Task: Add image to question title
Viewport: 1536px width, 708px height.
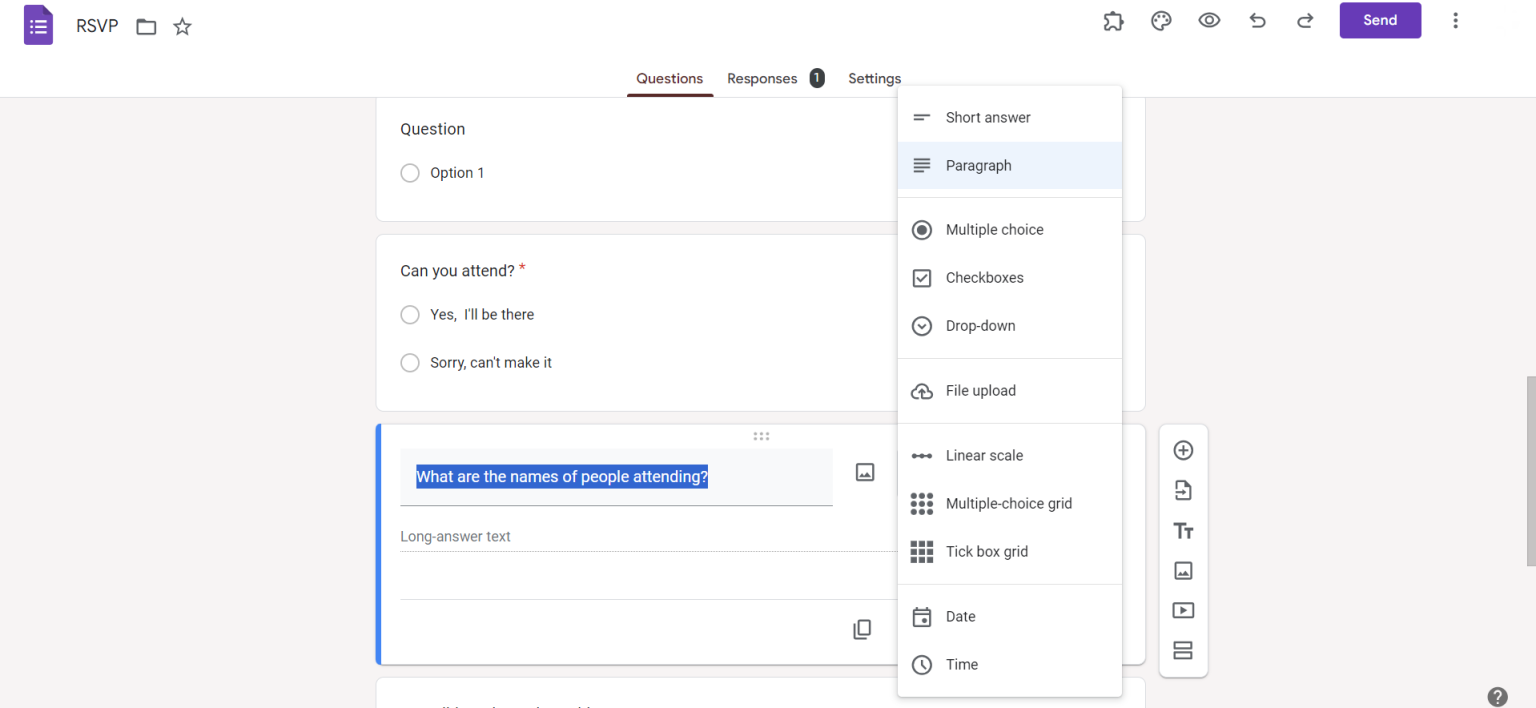Action: [865, 472]
